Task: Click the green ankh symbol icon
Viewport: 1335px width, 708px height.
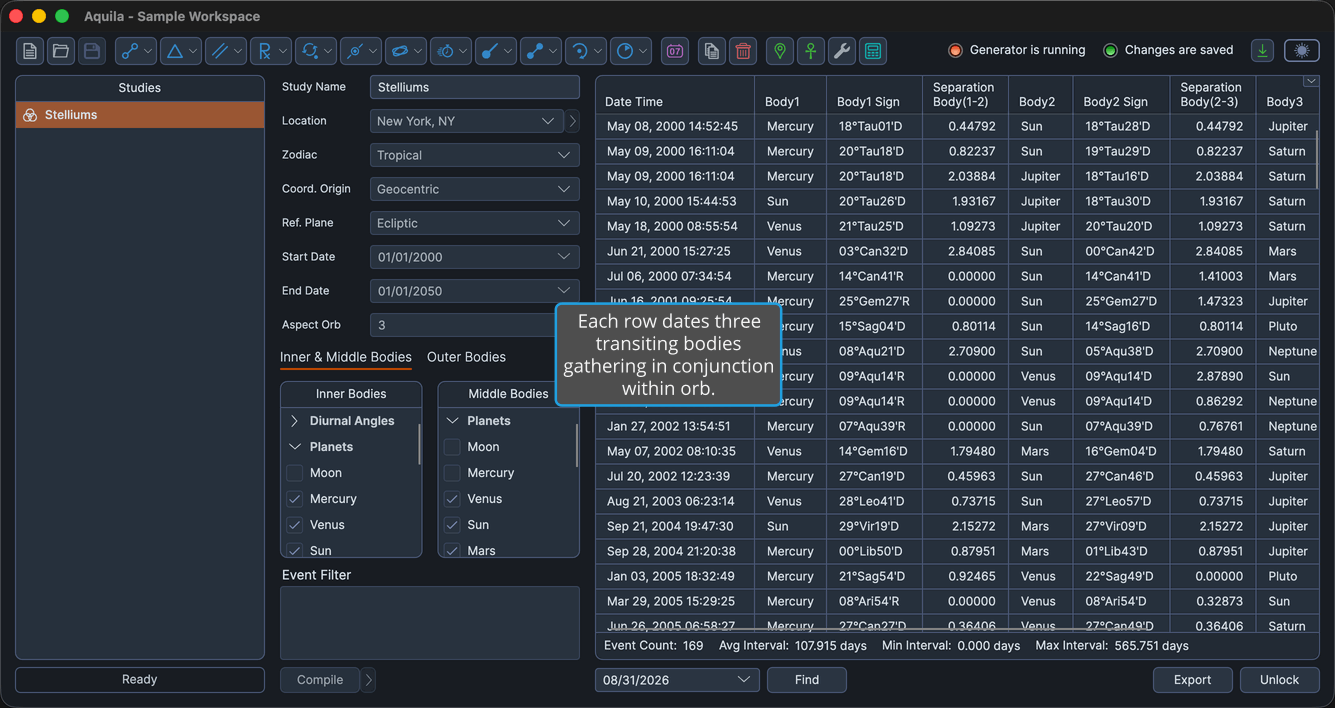Action: 811,51
